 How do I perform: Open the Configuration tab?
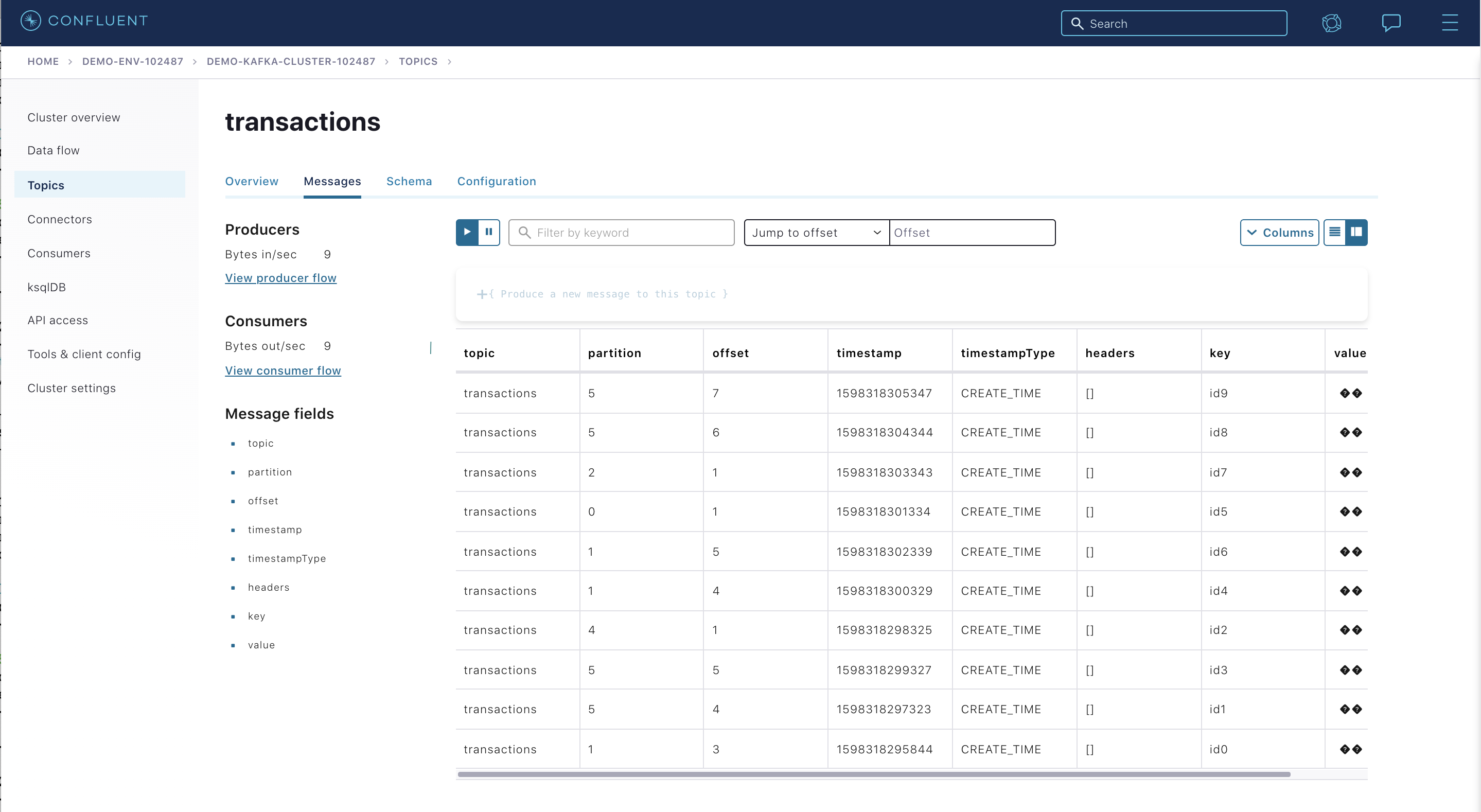[x=496, y=181]
